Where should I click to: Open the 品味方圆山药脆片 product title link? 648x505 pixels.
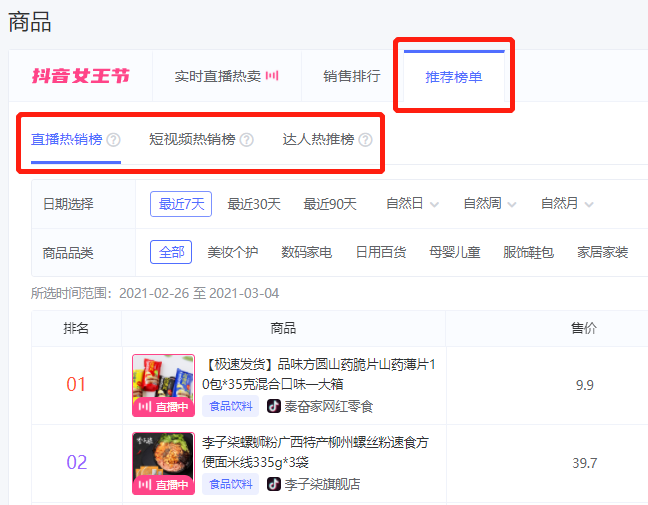319,374
